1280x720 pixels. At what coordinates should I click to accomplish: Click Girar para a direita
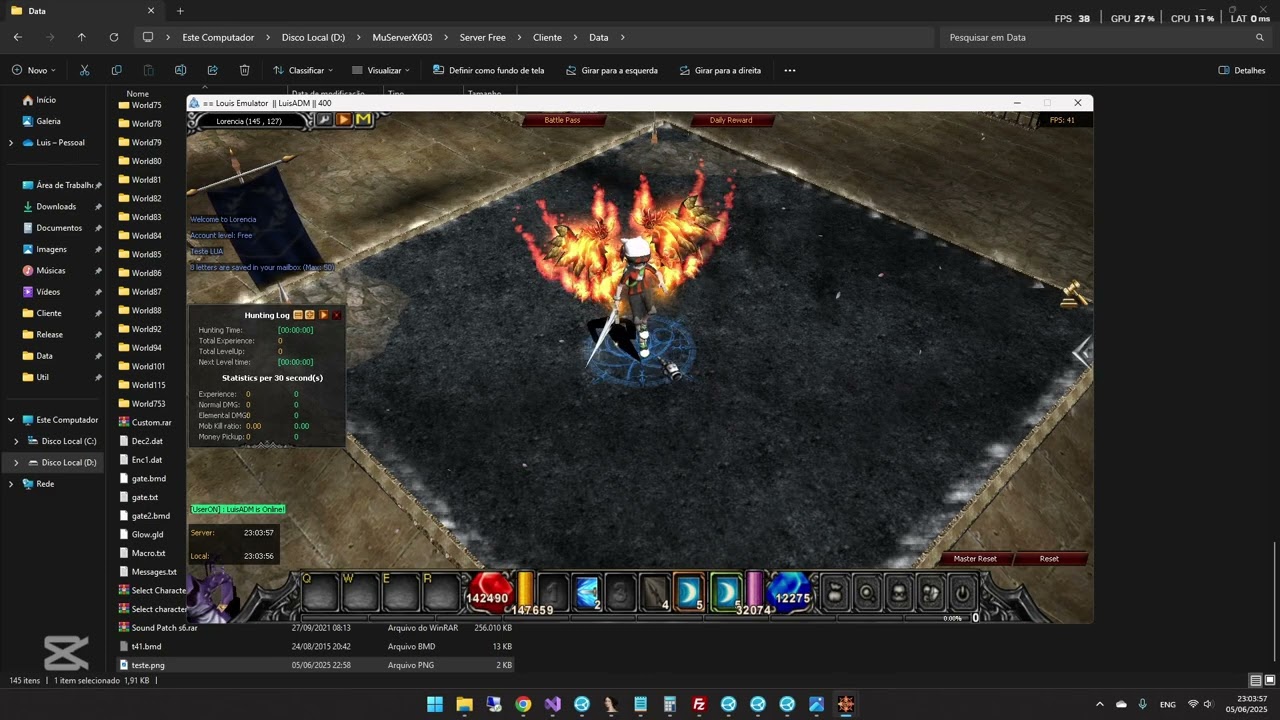[720, 71]
